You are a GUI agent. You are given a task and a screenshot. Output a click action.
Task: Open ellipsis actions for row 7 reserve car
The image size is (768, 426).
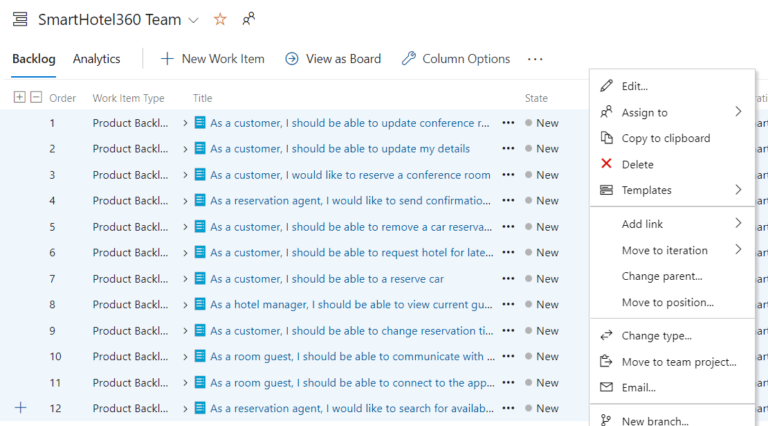pyautogui.click(x=508, y=279)
